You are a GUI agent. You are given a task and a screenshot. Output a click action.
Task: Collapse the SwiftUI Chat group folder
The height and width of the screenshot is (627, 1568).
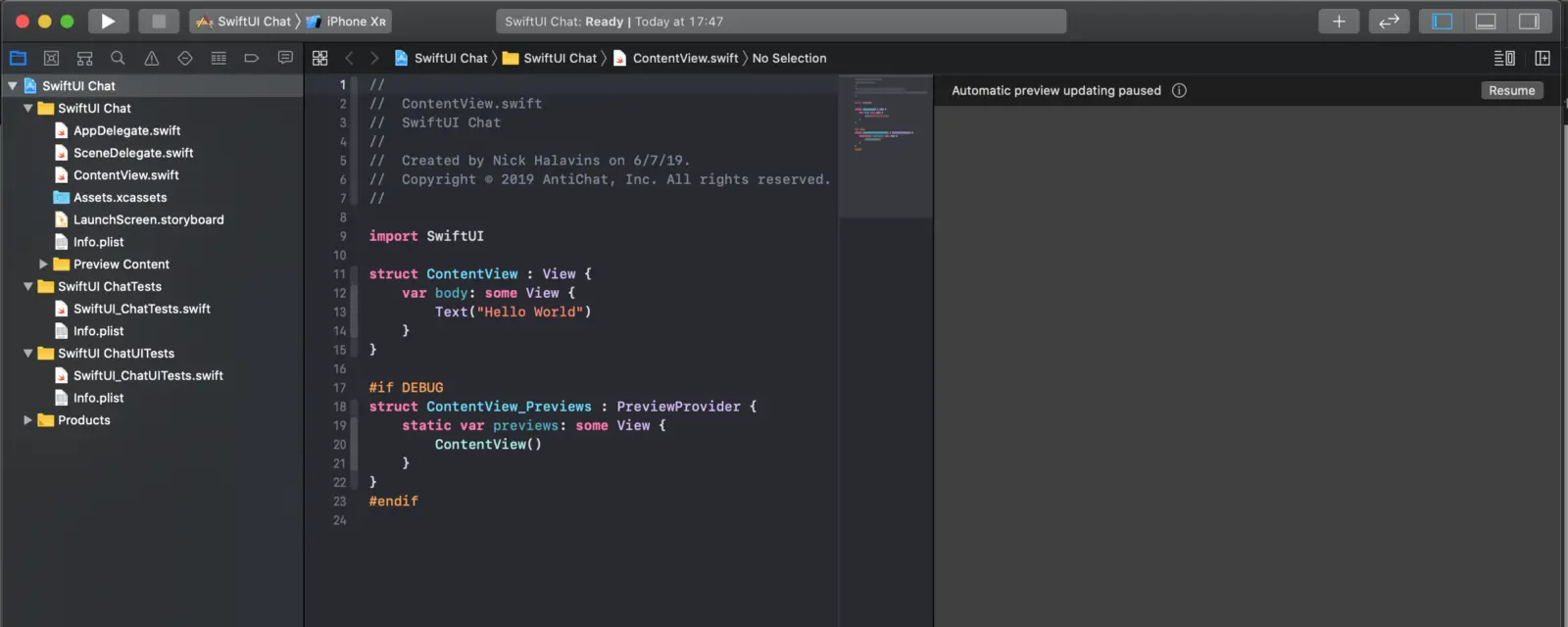click(x=28, y=109)
